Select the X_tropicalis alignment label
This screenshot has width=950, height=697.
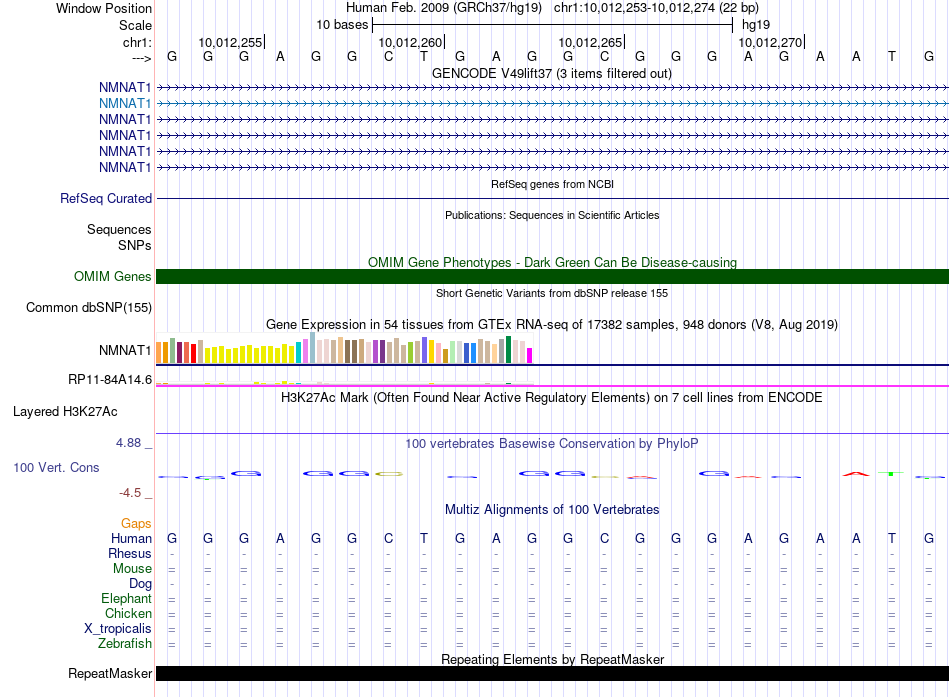(118, 629)
